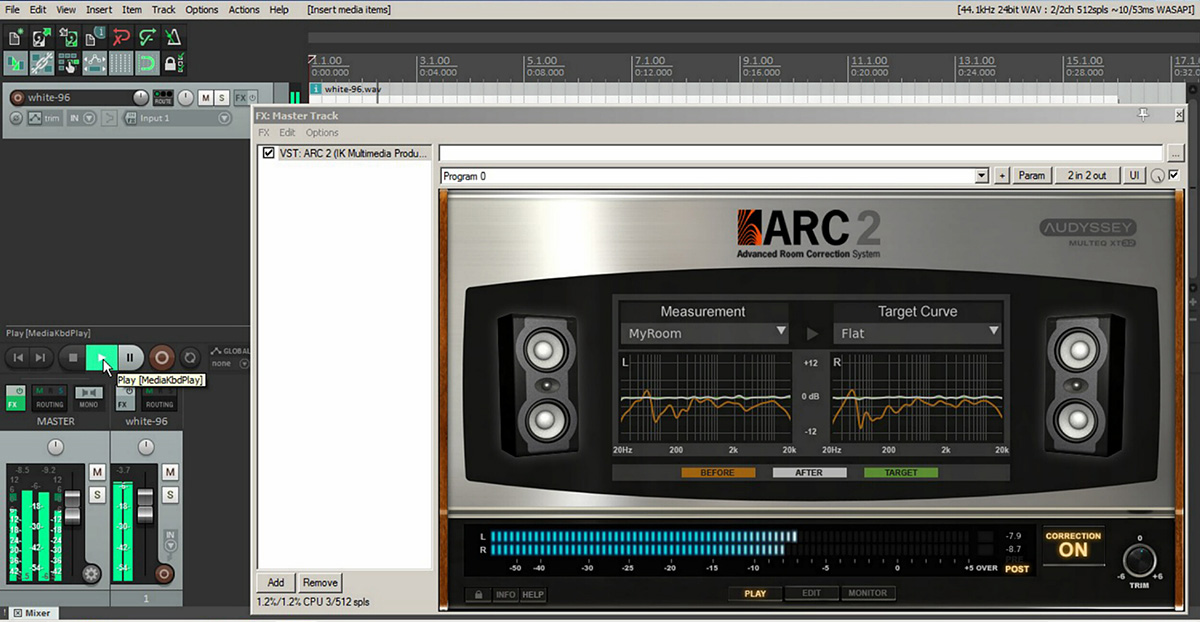Click the Pause transport button
Image resolution: width=1200 pixels, height=622 pixels.
130,357
